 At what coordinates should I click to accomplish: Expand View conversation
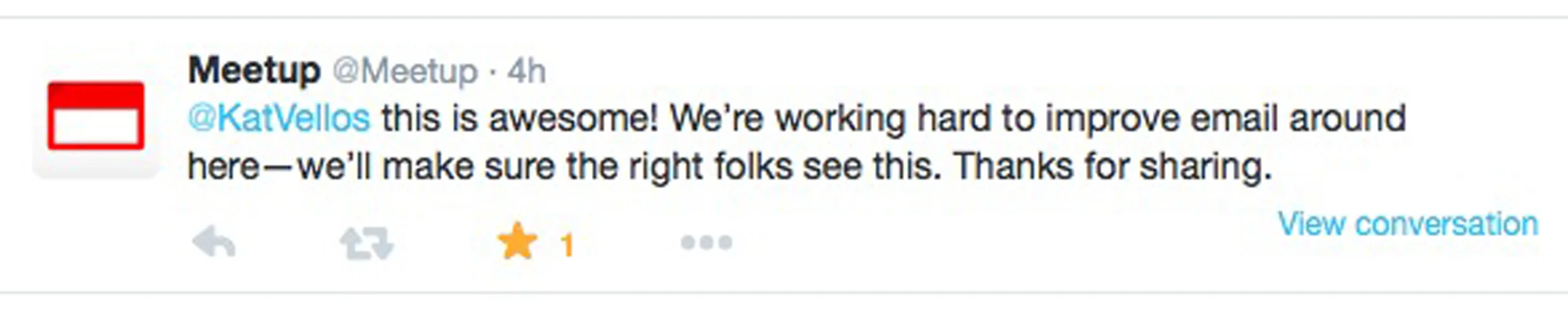pyautogui.click(x=1408, y=224)
